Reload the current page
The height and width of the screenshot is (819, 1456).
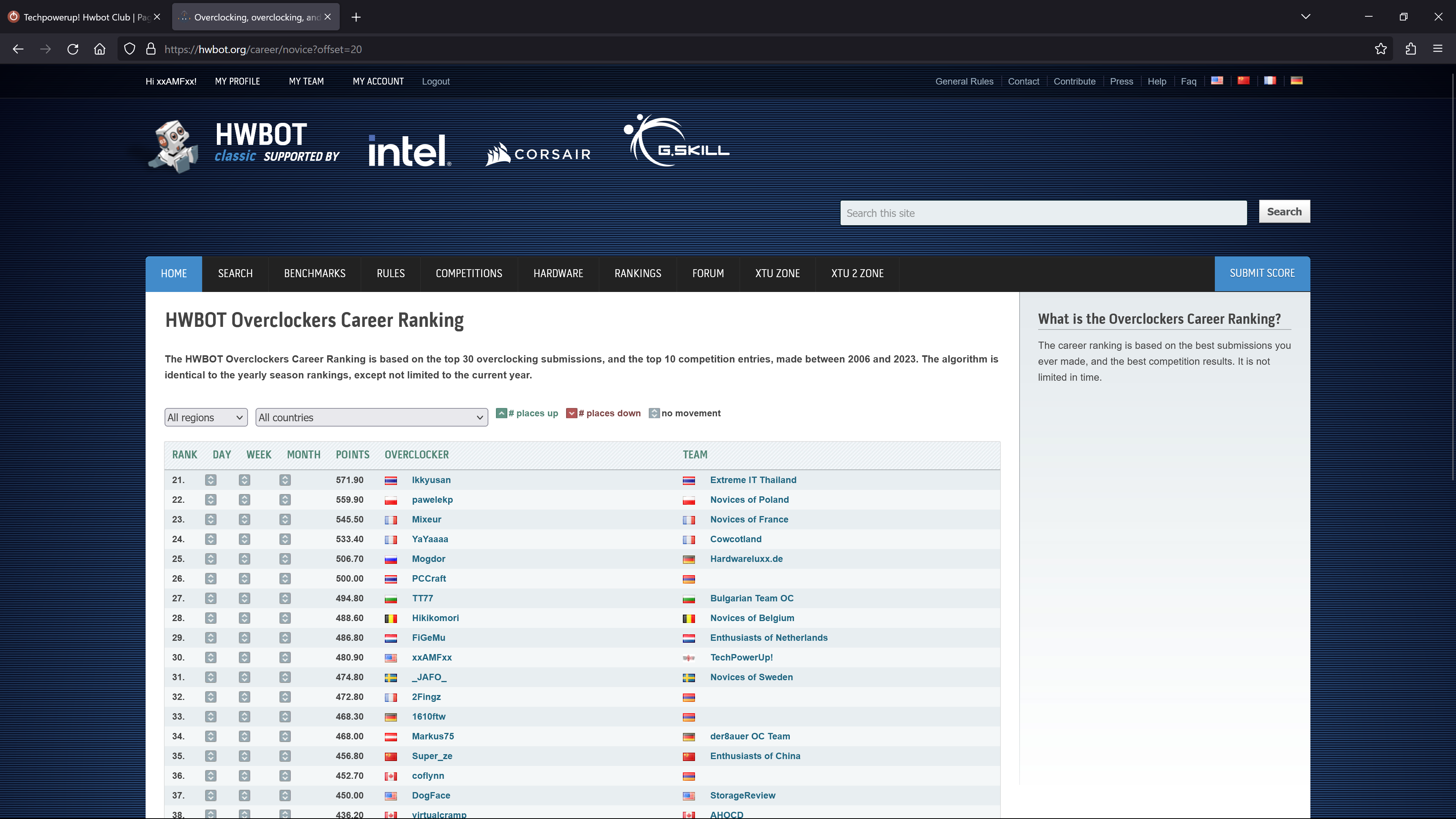(72, 49)
